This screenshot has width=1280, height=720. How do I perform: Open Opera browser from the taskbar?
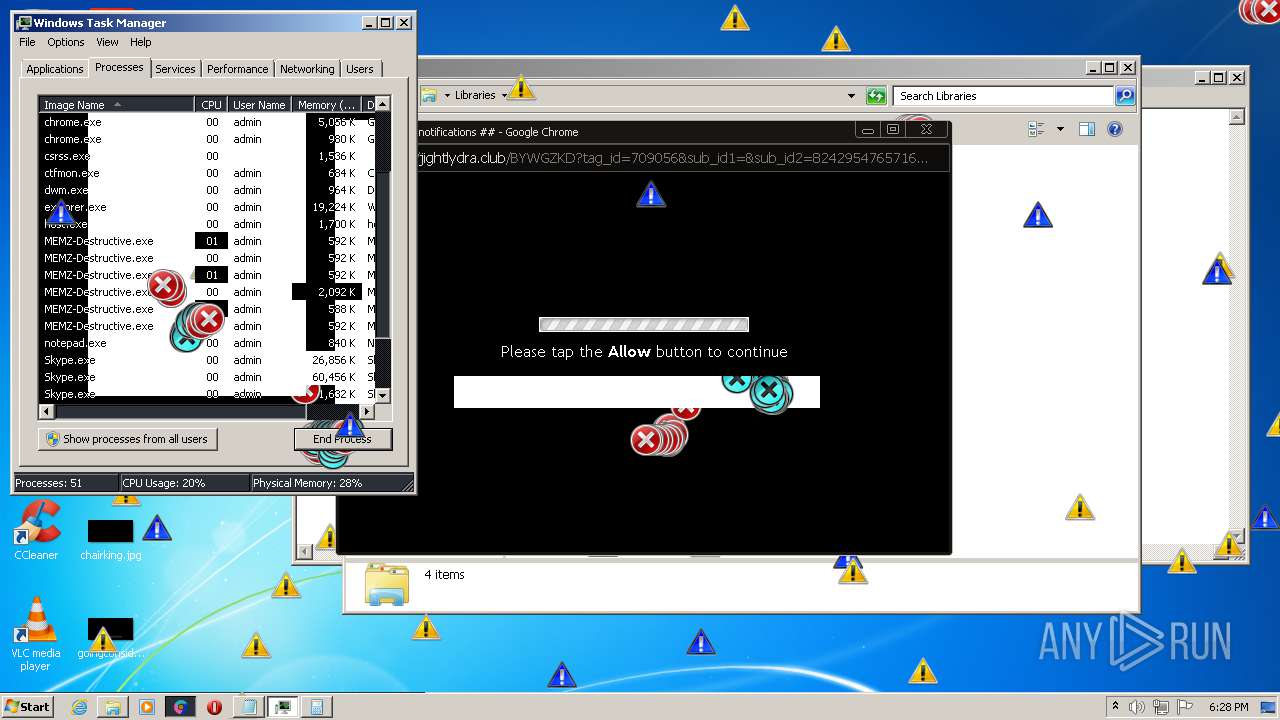click(x=214, y=707)
